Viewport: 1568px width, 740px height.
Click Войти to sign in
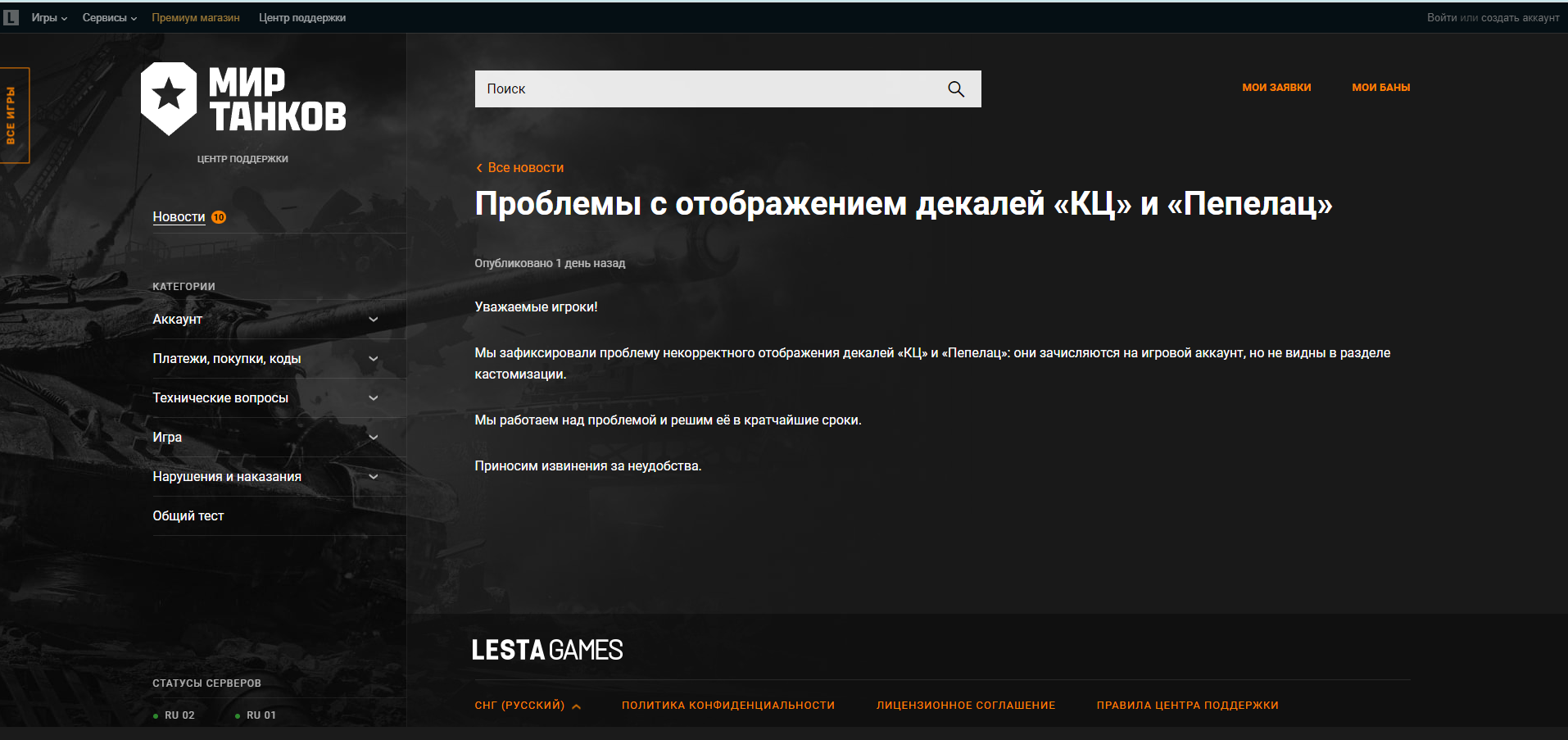coord(1441,18)
